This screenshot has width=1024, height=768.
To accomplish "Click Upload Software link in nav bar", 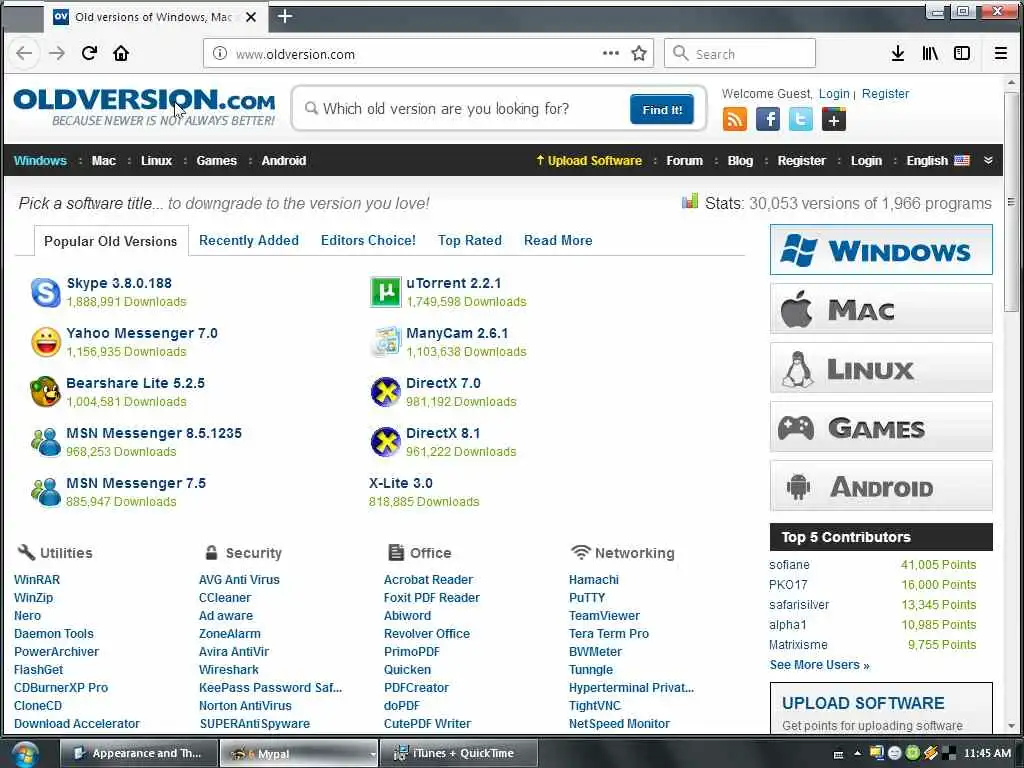I will (588, 161).
